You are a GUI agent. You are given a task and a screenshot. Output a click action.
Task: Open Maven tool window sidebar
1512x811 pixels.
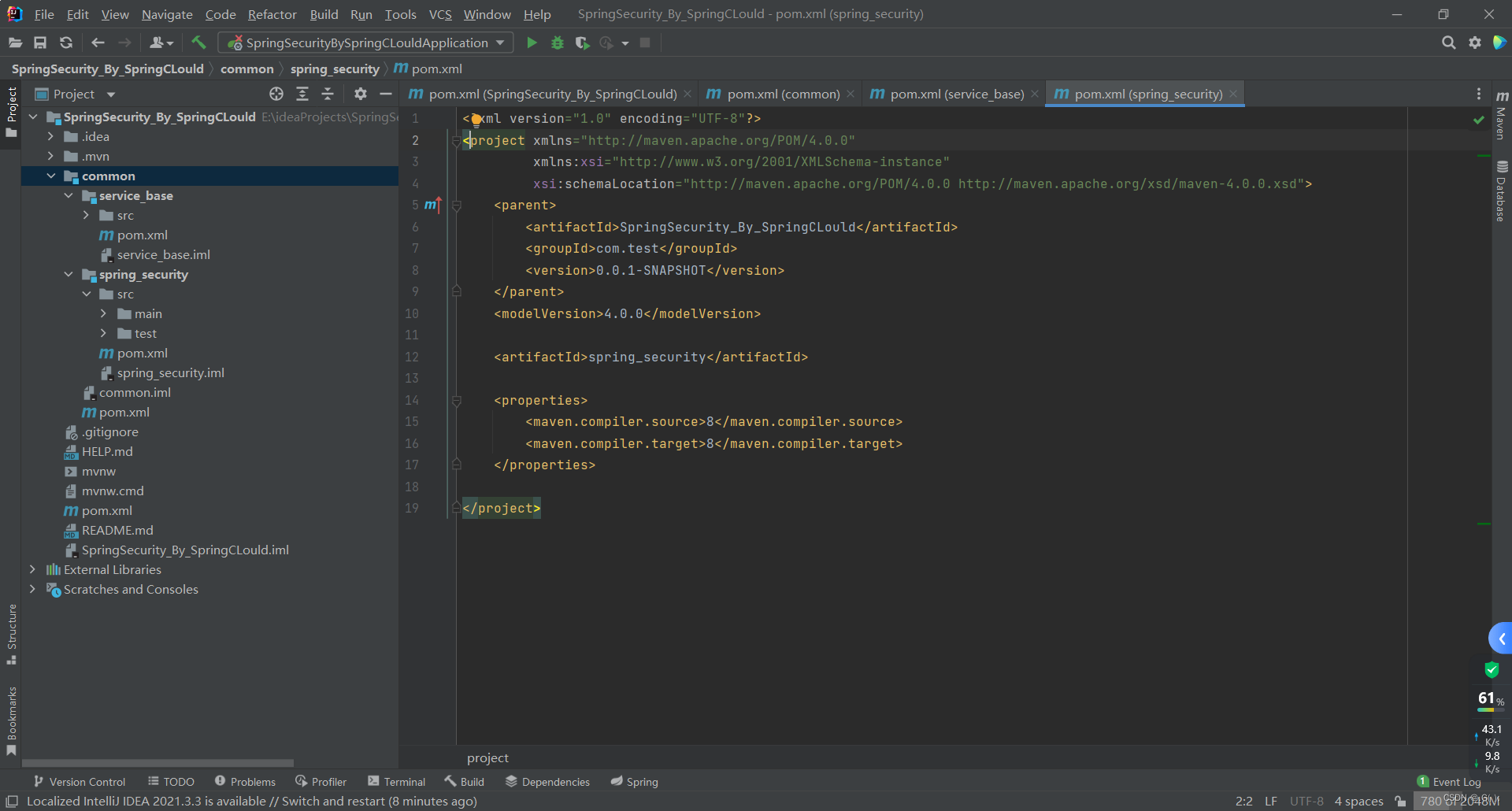point(1502,115)
